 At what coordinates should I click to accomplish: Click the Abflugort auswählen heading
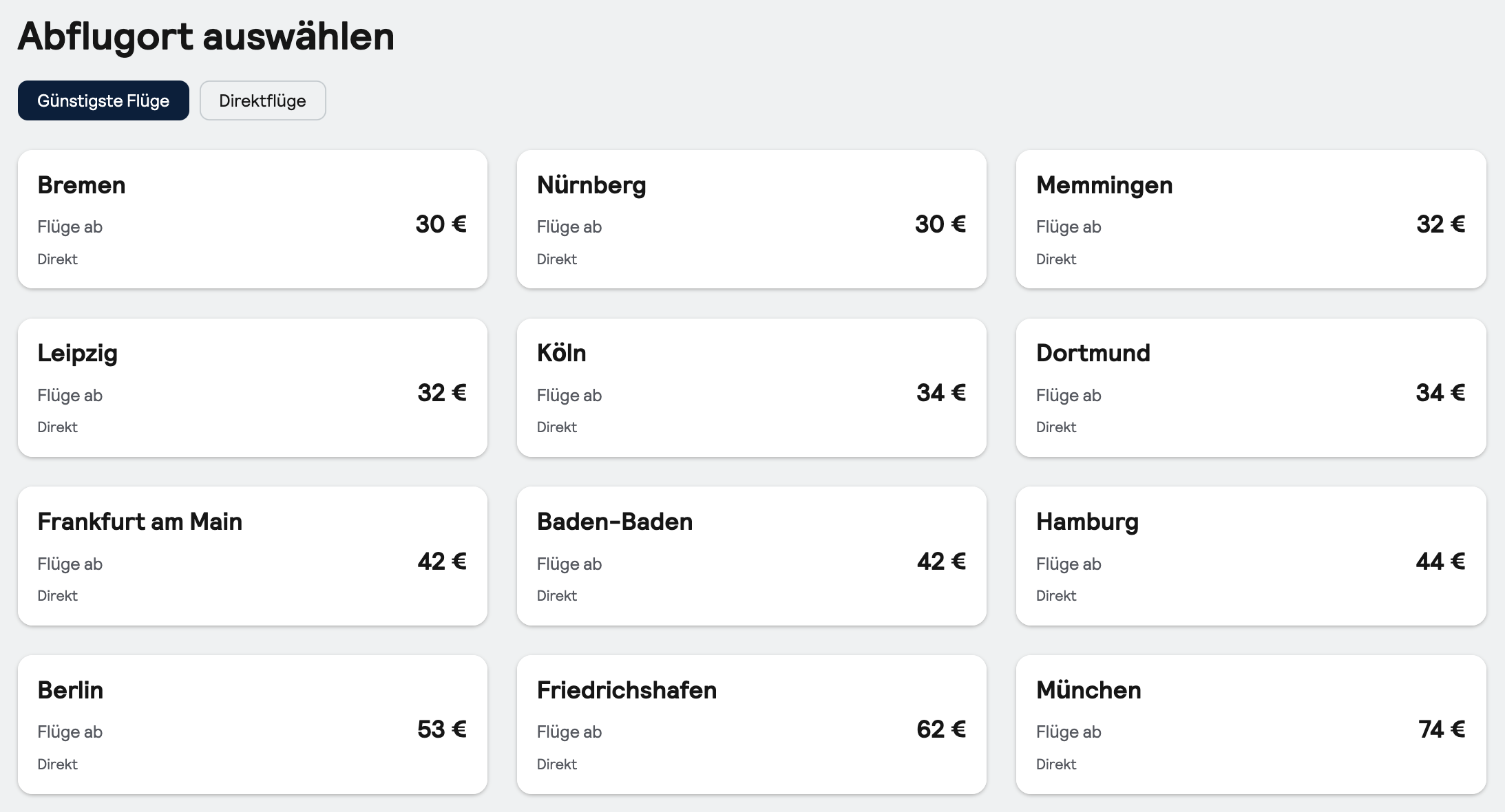coord(206,36)
